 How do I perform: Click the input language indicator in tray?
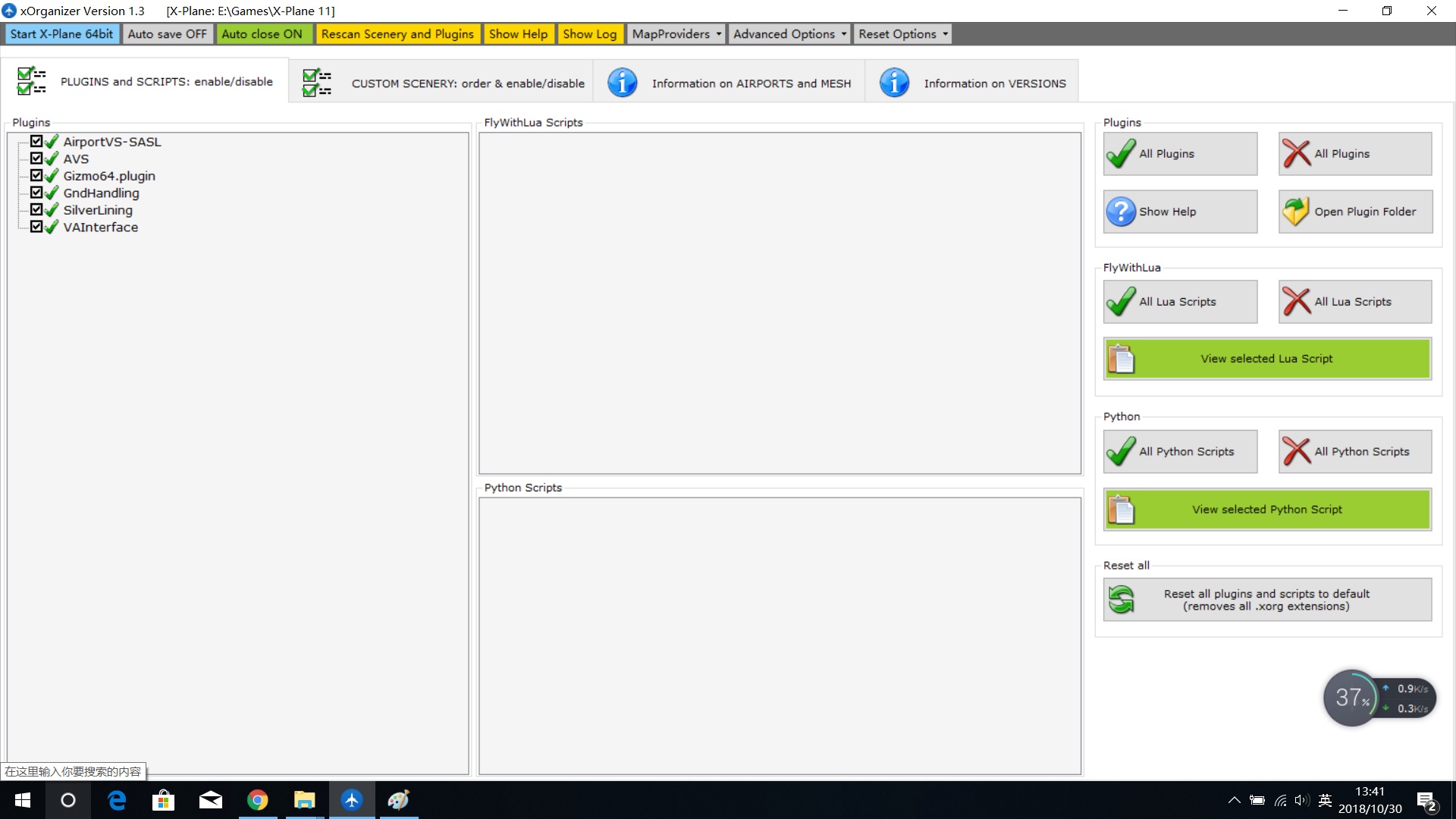point(1325,800)
